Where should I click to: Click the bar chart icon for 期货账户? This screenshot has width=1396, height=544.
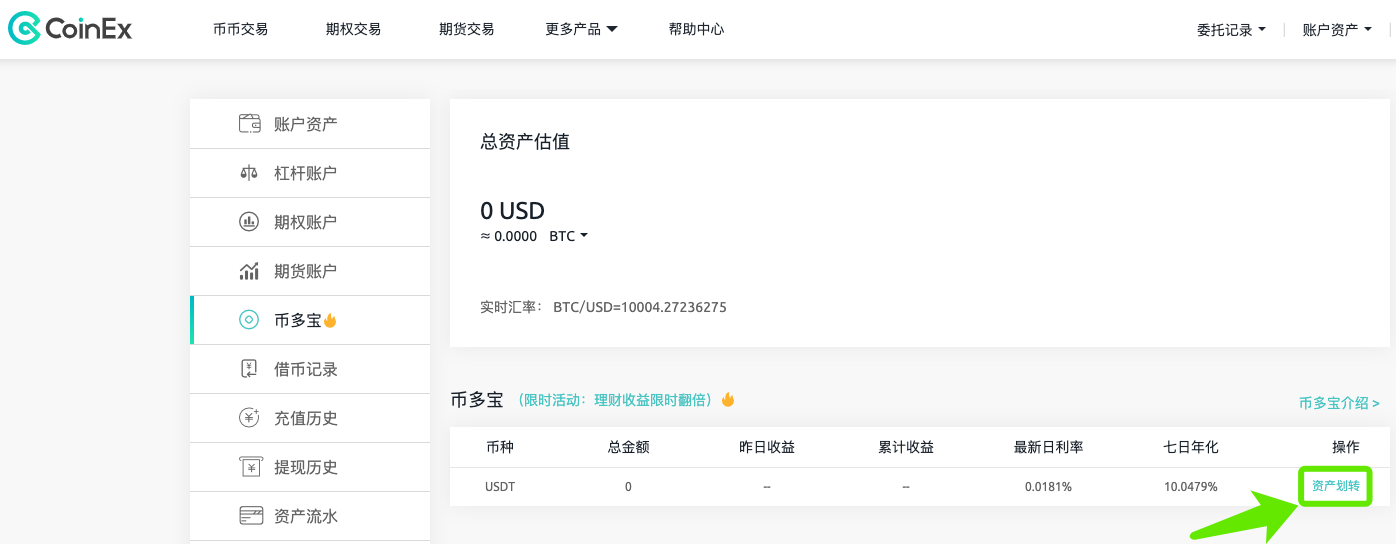point(250,271)
